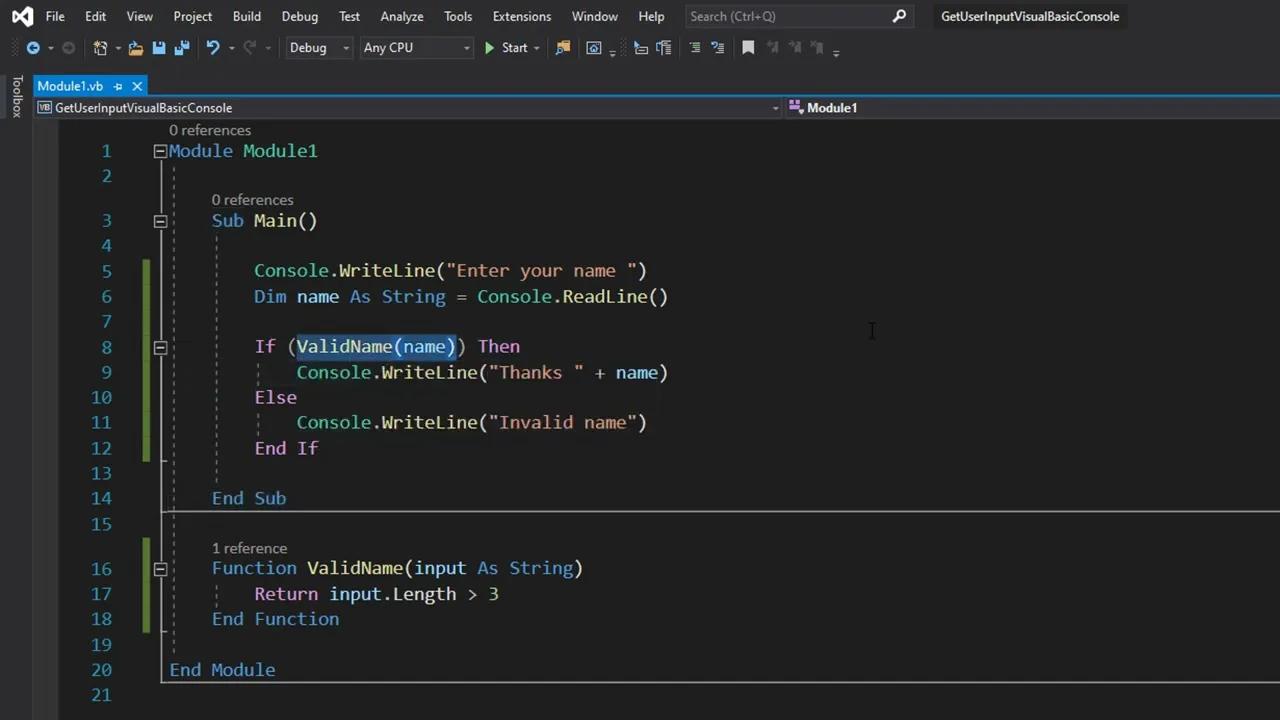Image resolution: width=1280 pixels, height=720 pixels.
Task: Toggle the bookmark icon in the toolbar
Action: tap(748, 48)
